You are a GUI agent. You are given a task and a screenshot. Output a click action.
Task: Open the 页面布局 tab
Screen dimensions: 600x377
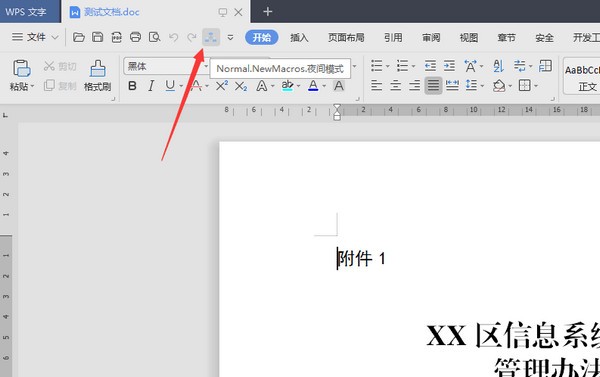point(346,38)
